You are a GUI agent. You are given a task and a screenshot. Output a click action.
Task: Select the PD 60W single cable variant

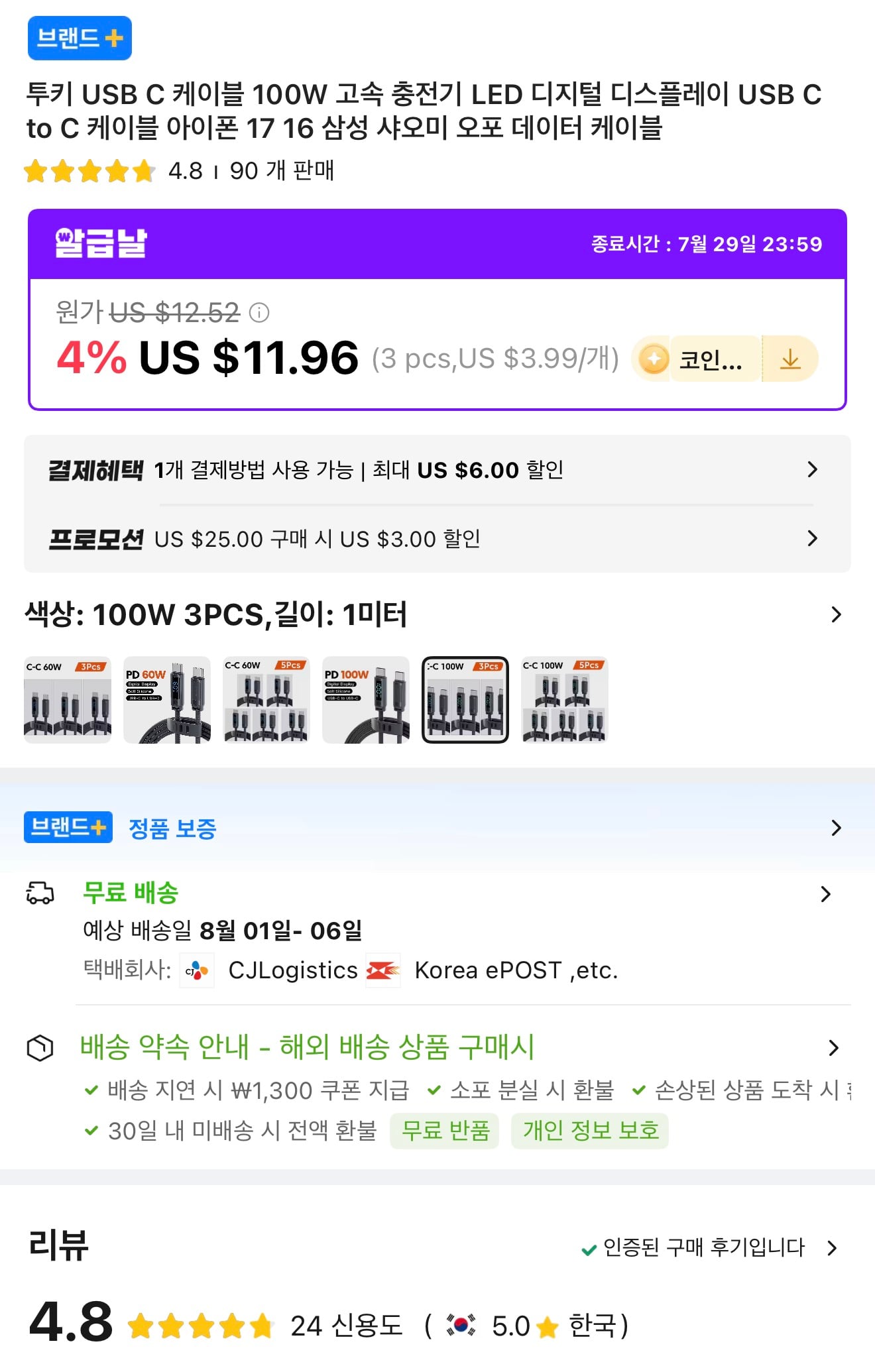point(167,700)
